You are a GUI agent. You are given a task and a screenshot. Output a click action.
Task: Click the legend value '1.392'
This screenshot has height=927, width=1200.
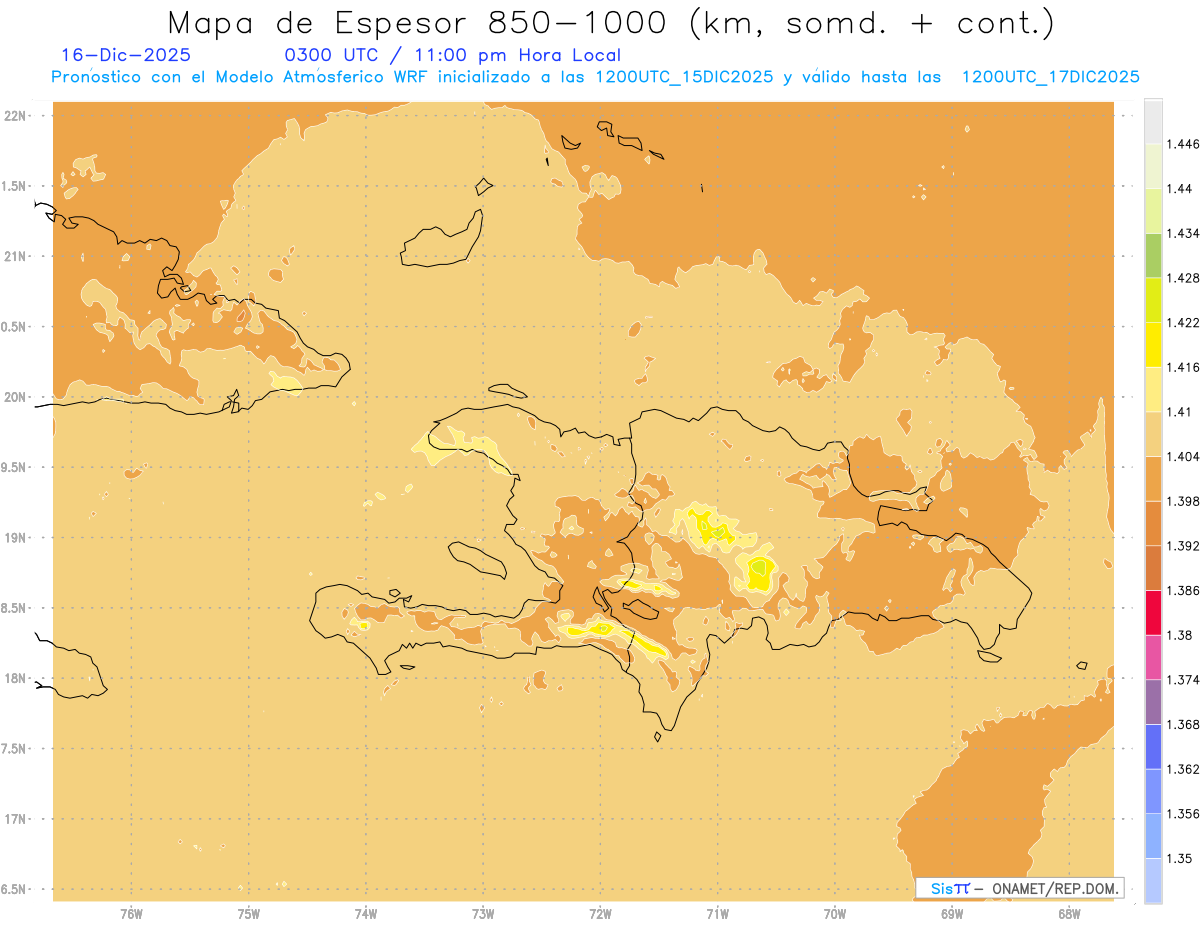coord(1183,546)
